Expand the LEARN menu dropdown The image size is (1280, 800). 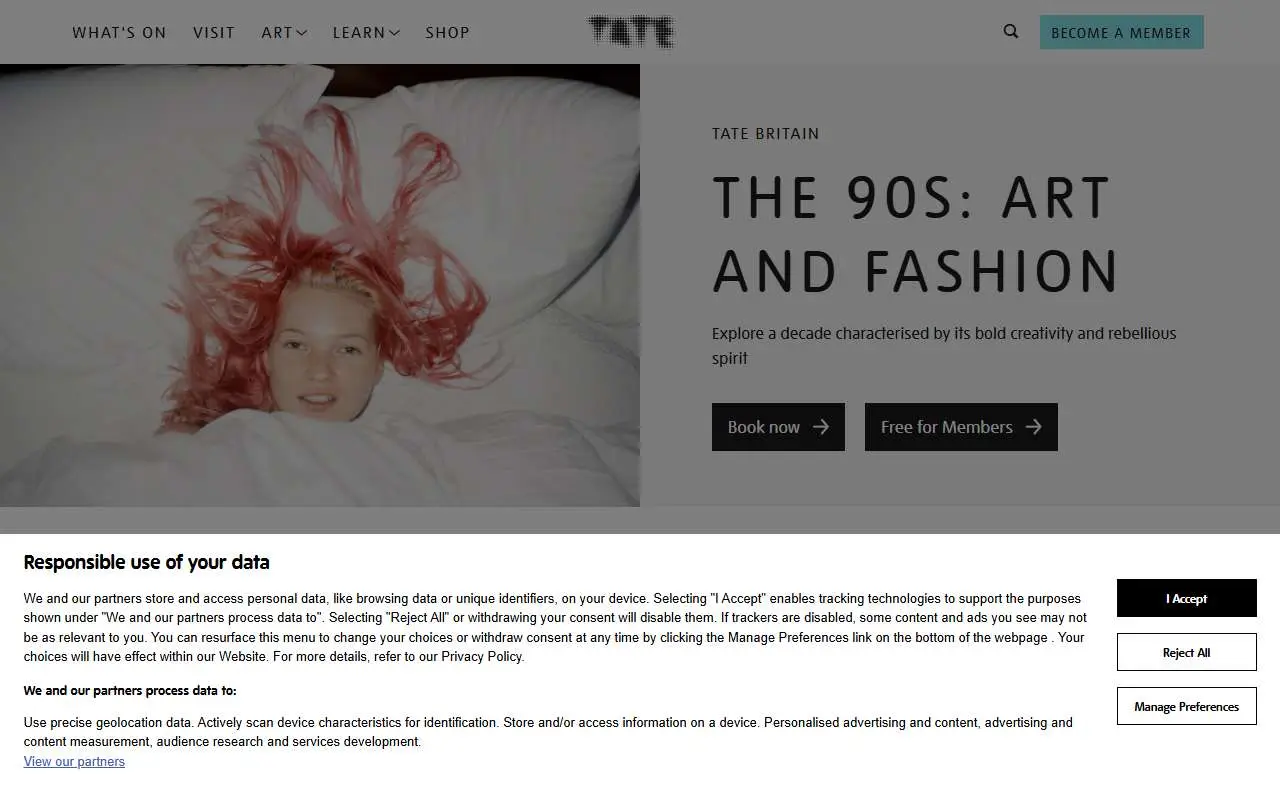pos(366,32)
